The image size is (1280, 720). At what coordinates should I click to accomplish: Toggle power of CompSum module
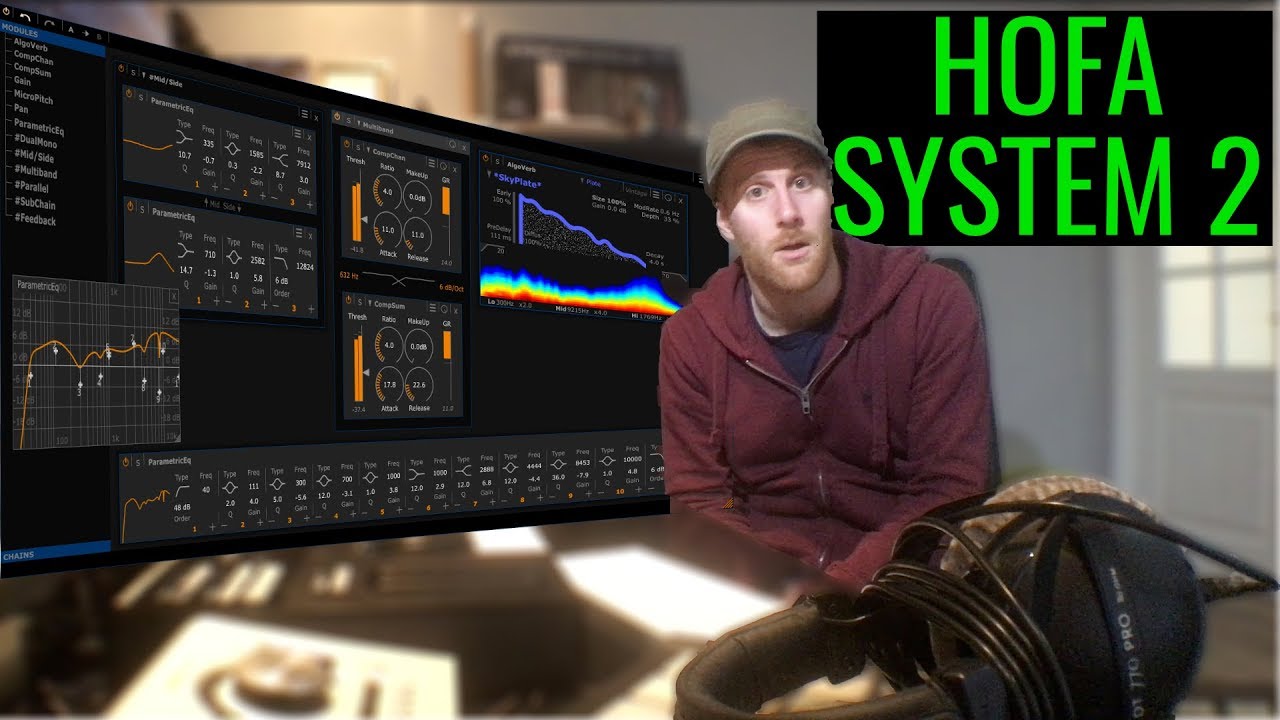click(x=348, y=299)
